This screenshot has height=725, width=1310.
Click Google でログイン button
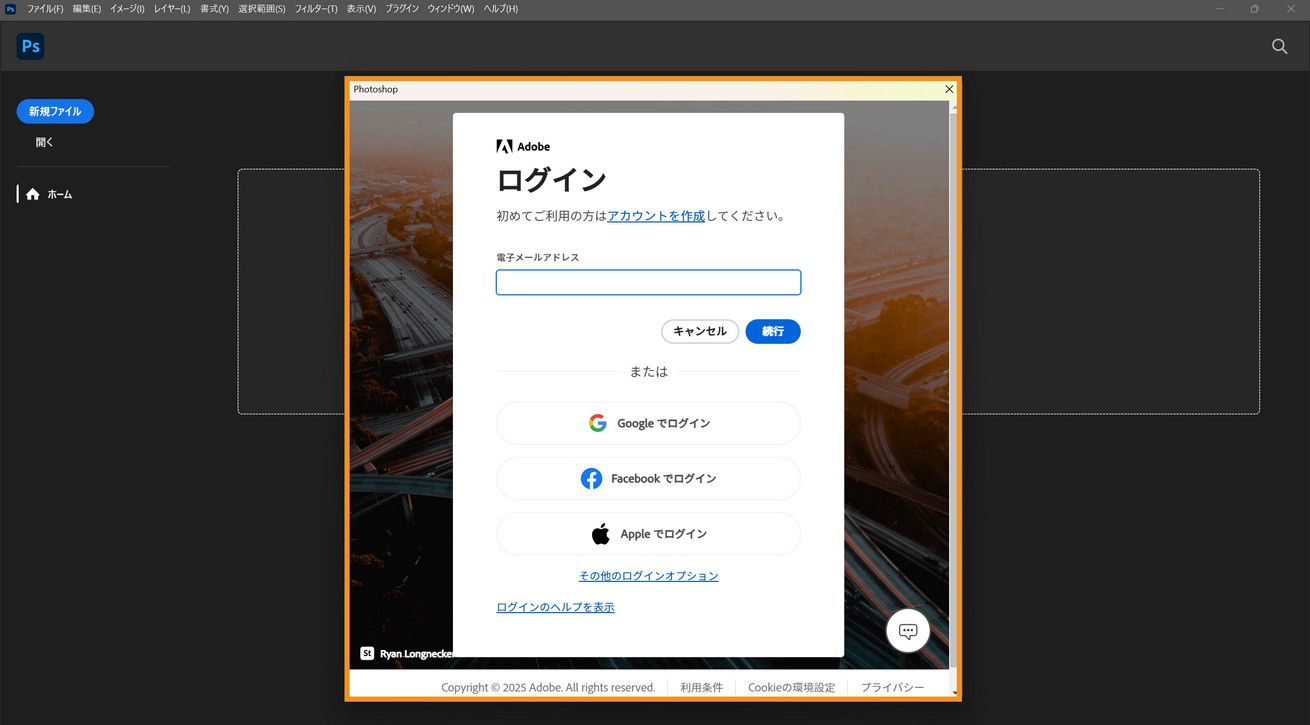(648, 423)
